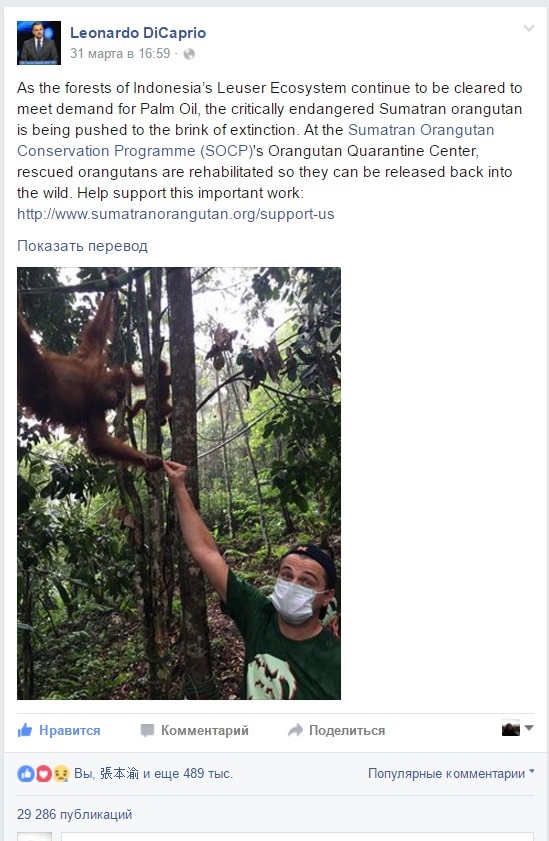This screenshot has width=549, height=841.
Task: Open the orangutan photo in the post
Action: (x=179, y=483)
